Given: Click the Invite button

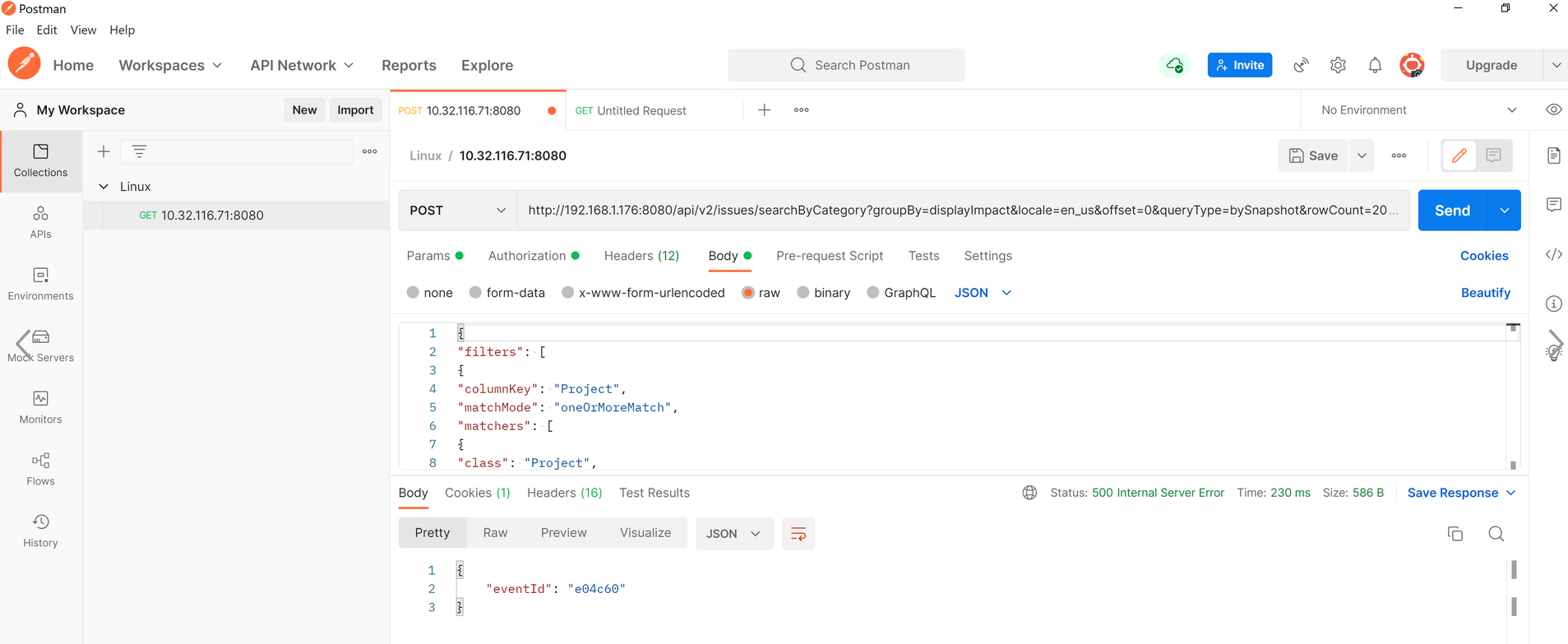Looking at the screenshot, I should click(x=1240, y=65).
